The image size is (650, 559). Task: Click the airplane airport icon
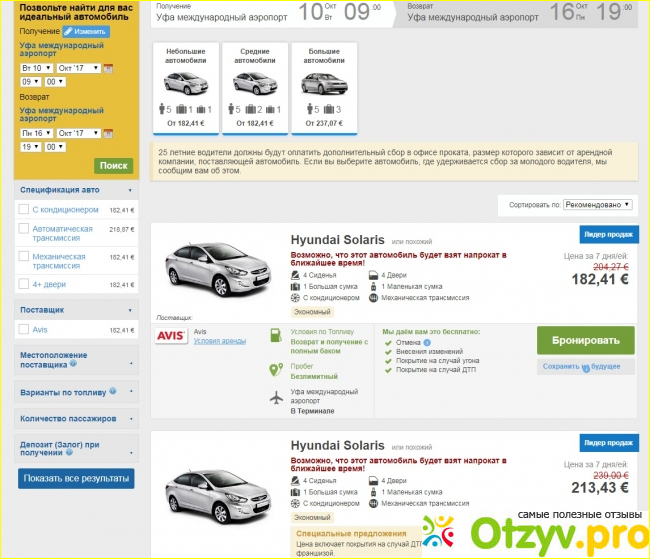(276, 399)
